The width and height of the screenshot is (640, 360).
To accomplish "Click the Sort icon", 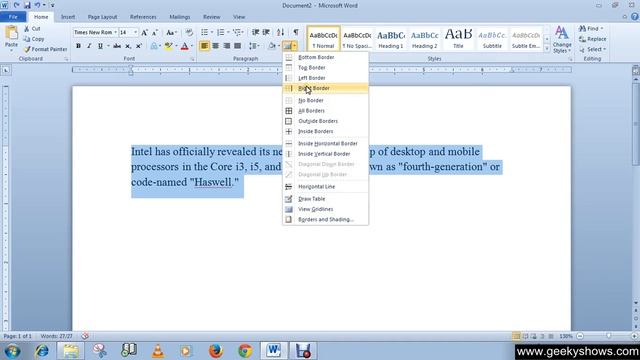I will 280,32.
